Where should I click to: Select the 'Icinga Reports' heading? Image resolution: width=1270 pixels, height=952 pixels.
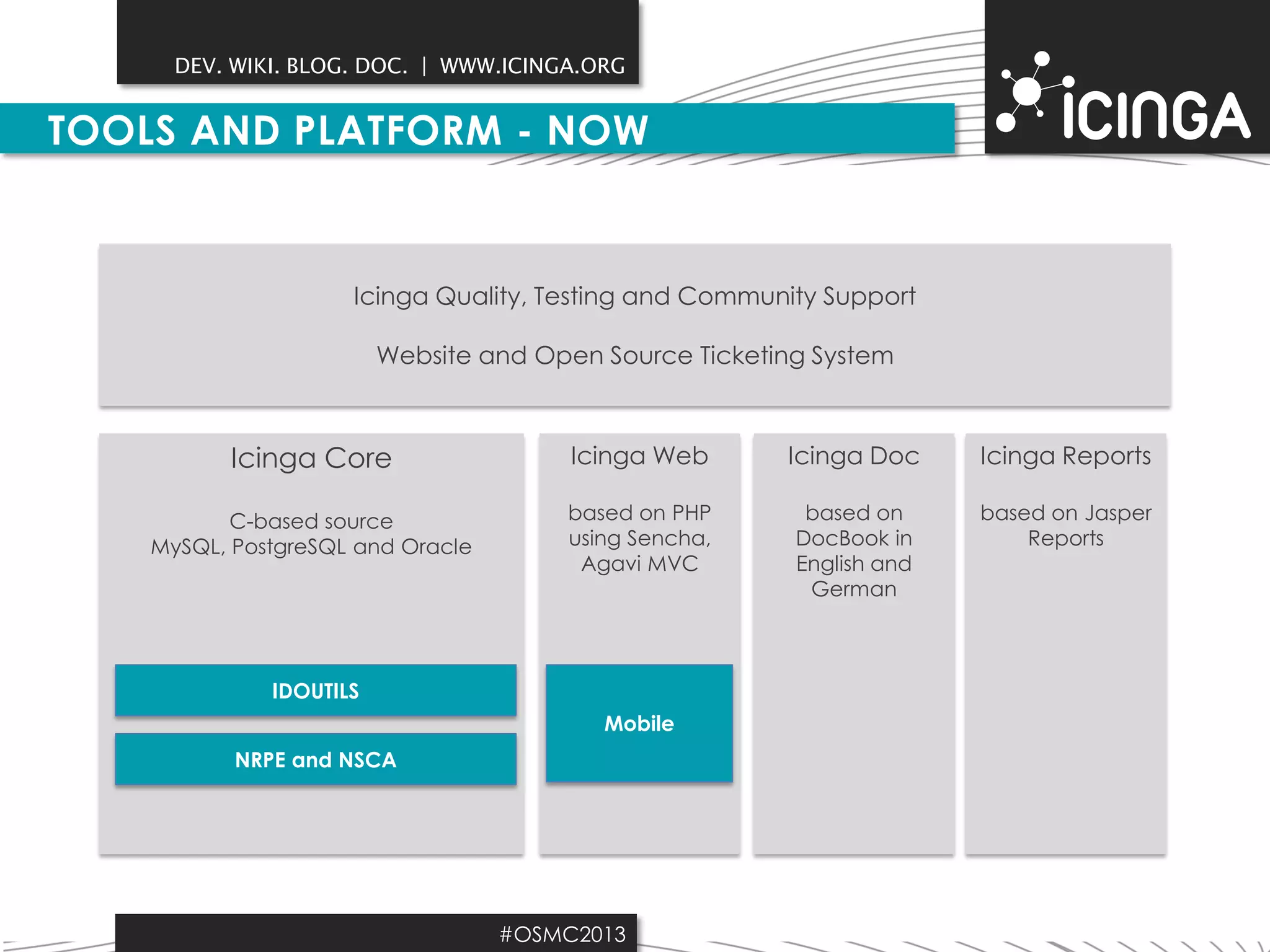point(1065,456)
